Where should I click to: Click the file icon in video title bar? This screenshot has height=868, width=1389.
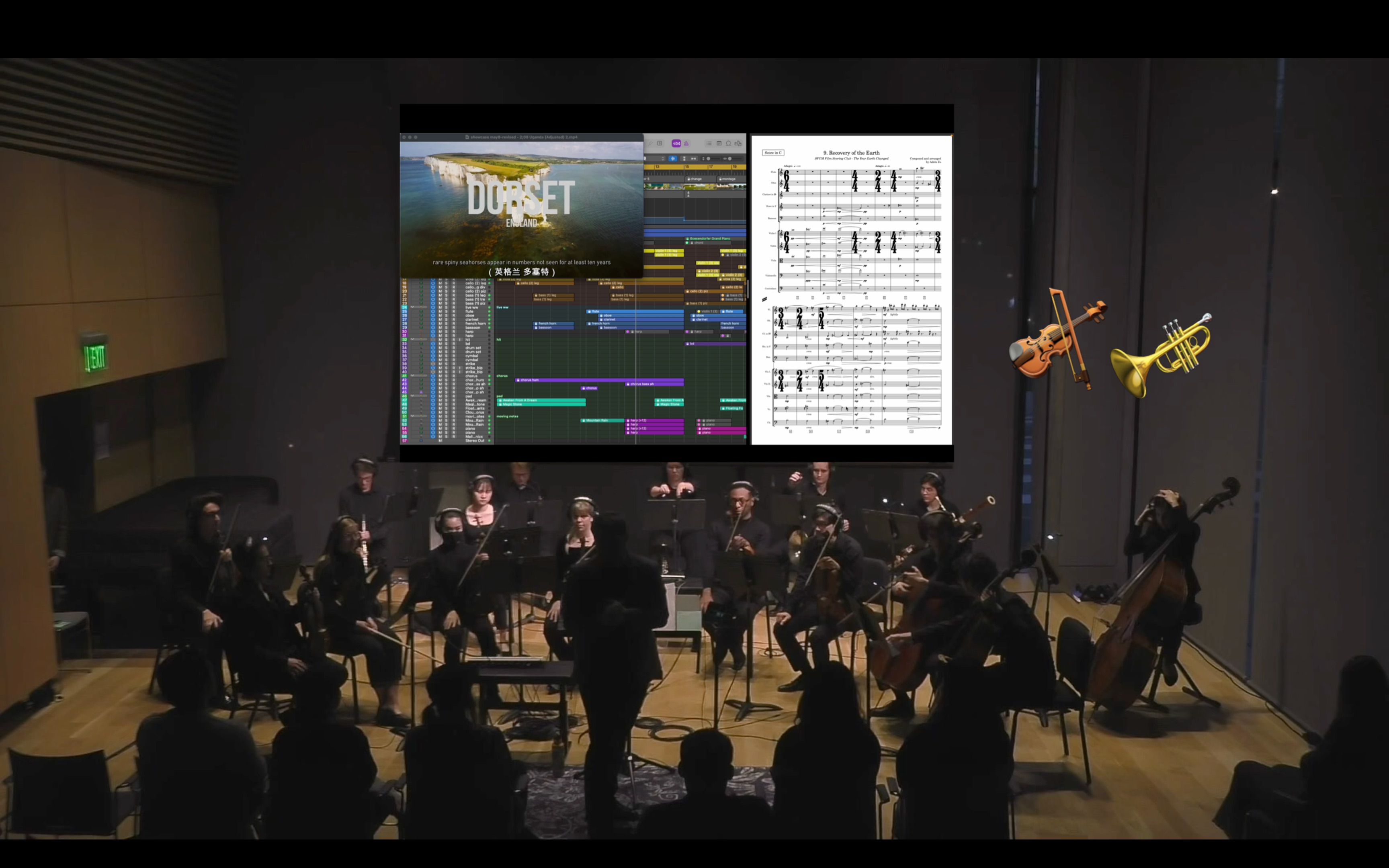(467, 137)
